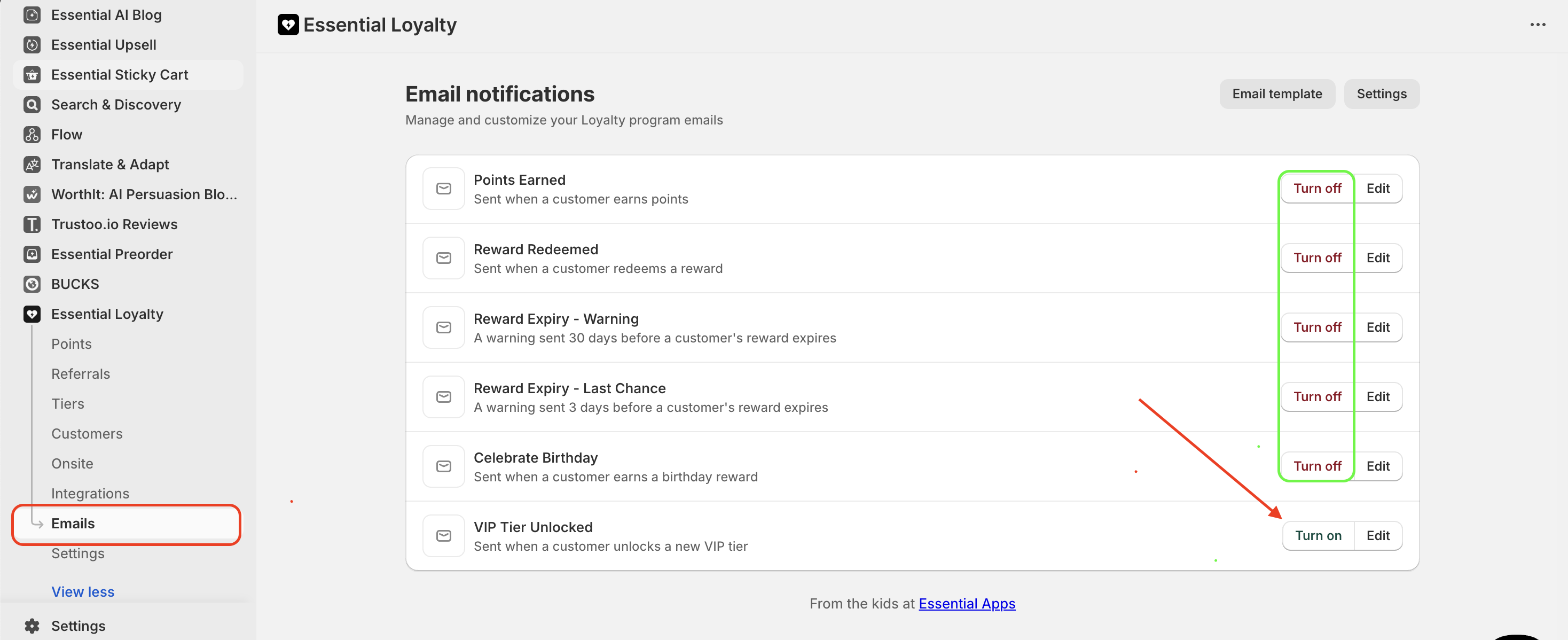Viewport: 1568px width, 640px height.
Task: Click the Essential Preorder icon
Action: pyautogui.click(x=32, y=253)
